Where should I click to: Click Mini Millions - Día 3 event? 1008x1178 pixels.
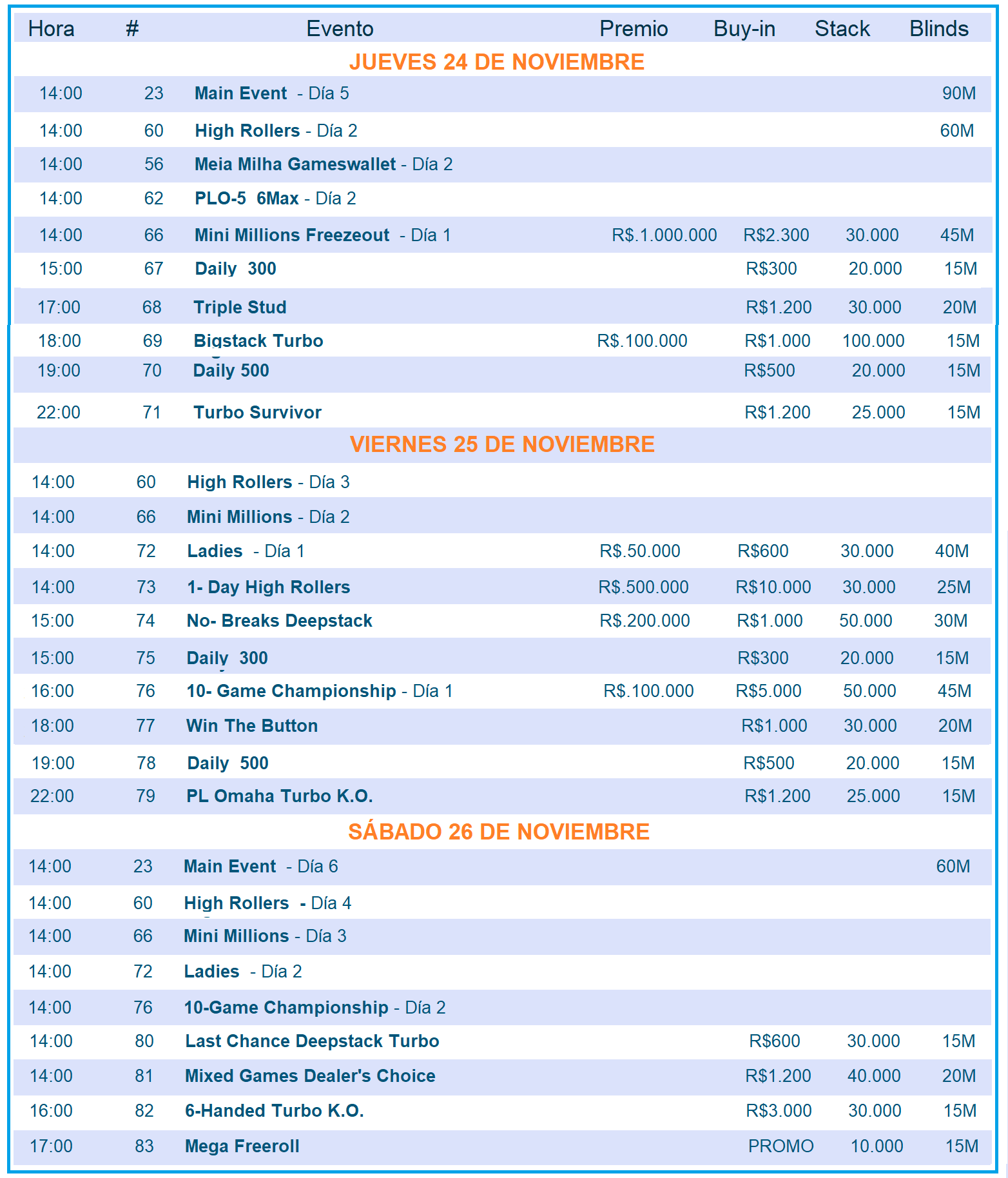click(x=265, y=936)
